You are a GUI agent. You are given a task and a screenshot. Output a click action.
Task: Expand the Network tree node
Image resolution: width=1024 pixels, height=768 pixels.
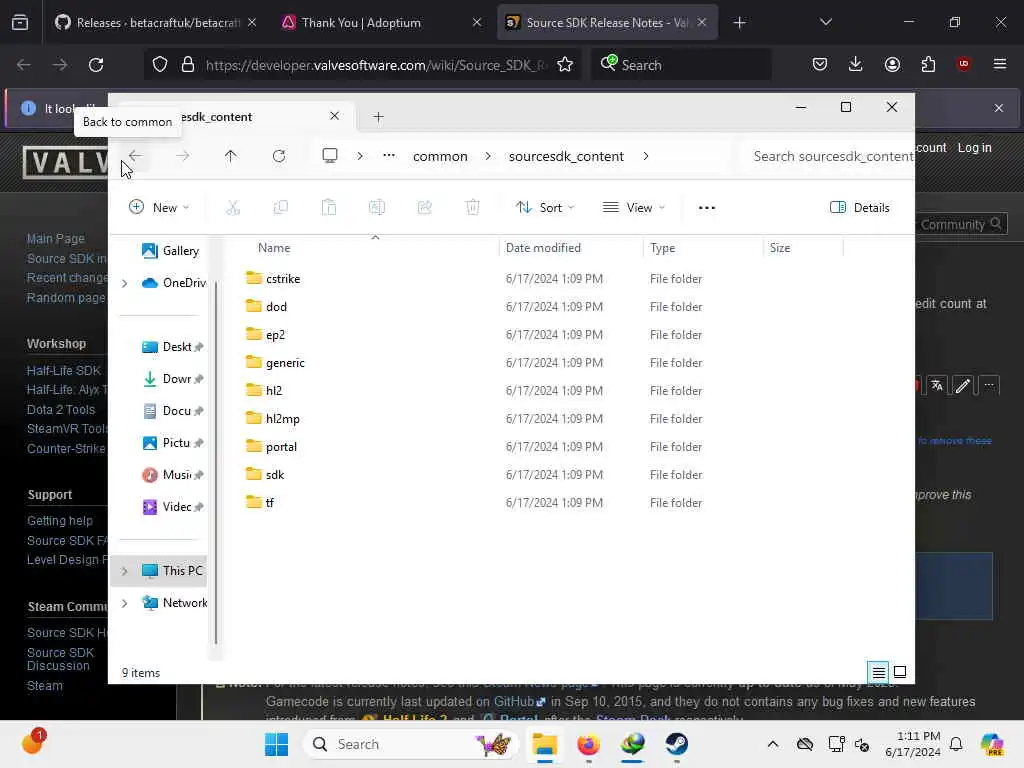click(x=124, y=603)
